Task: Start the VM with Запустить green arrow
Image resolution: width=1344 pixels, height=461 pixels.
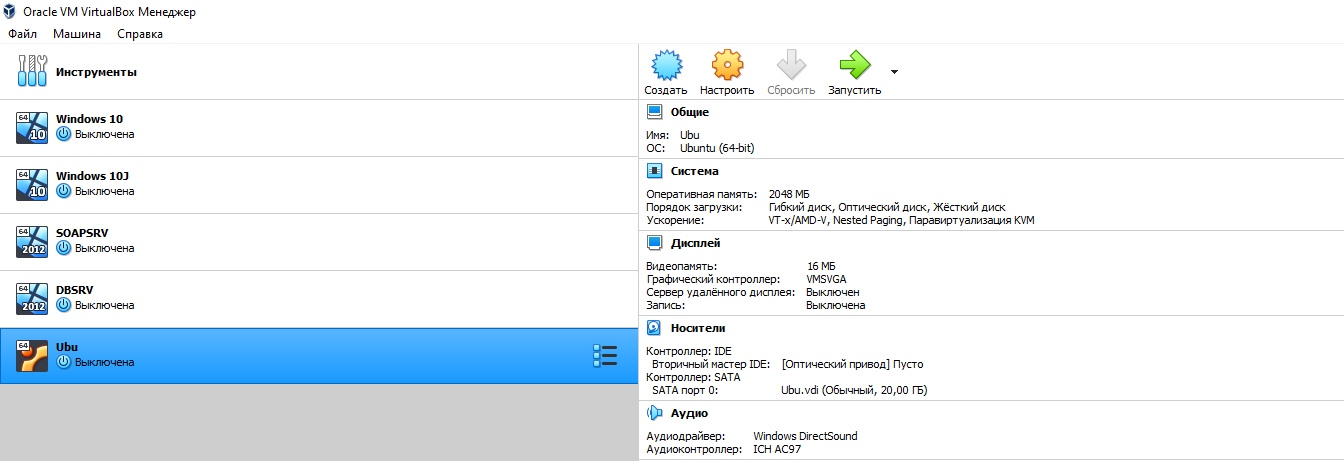Action: point(855,65)
